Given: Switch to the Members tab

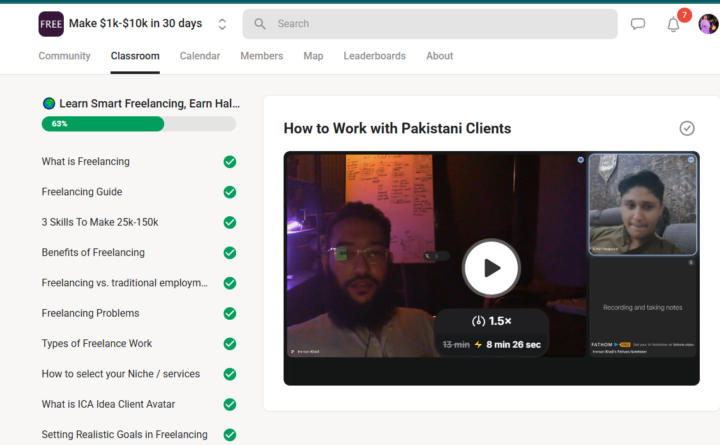Looking at the screenshot, I should click(262, 56).
